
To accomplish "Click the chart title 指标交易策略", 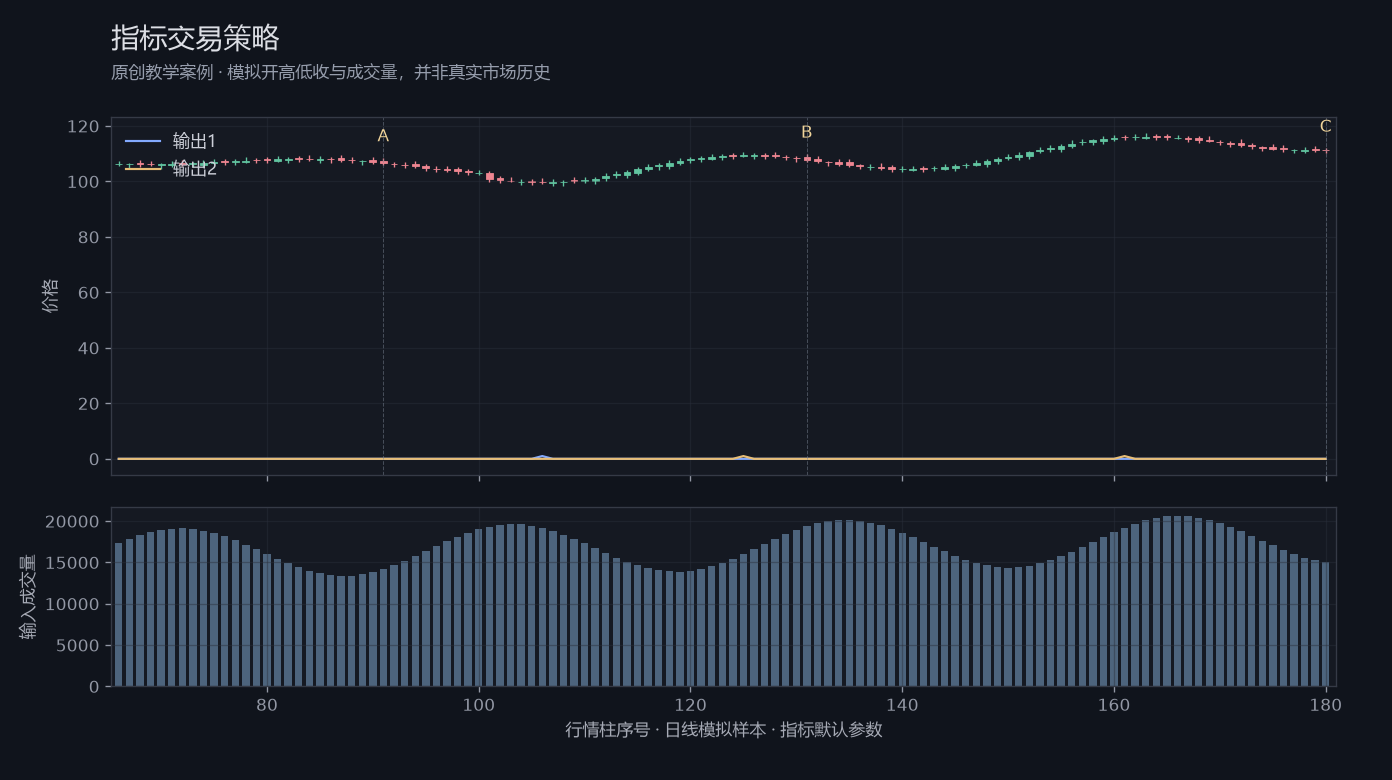I will (195, 39).
